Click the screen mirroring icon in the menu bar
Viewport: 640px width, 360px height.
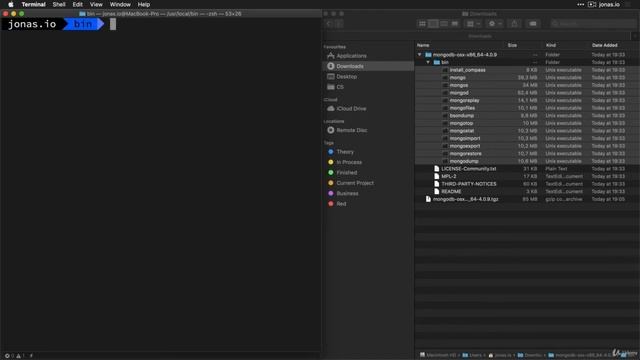[592, 4]
